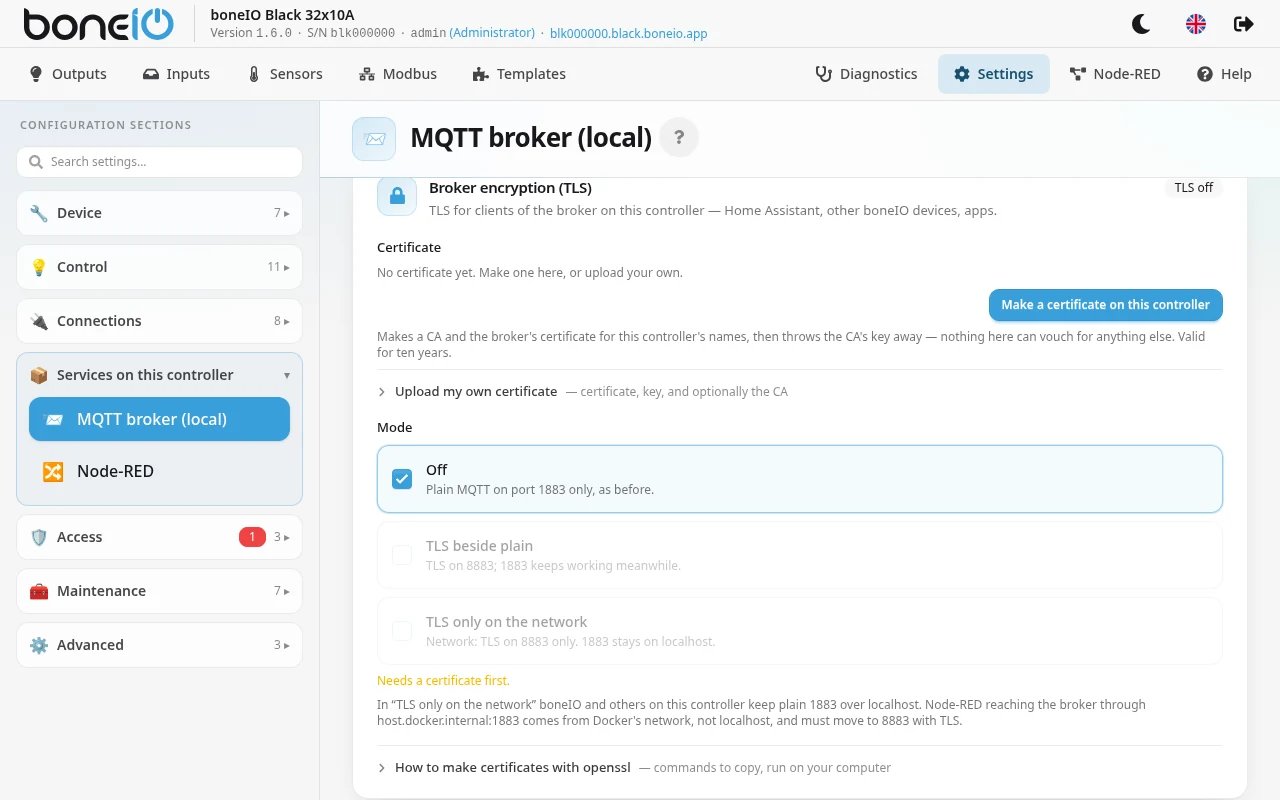Image resolution: width=1280 pixels, height=800 pixels.
Task: Click the shield icon on Access section
Action: (x=39, y=537)
